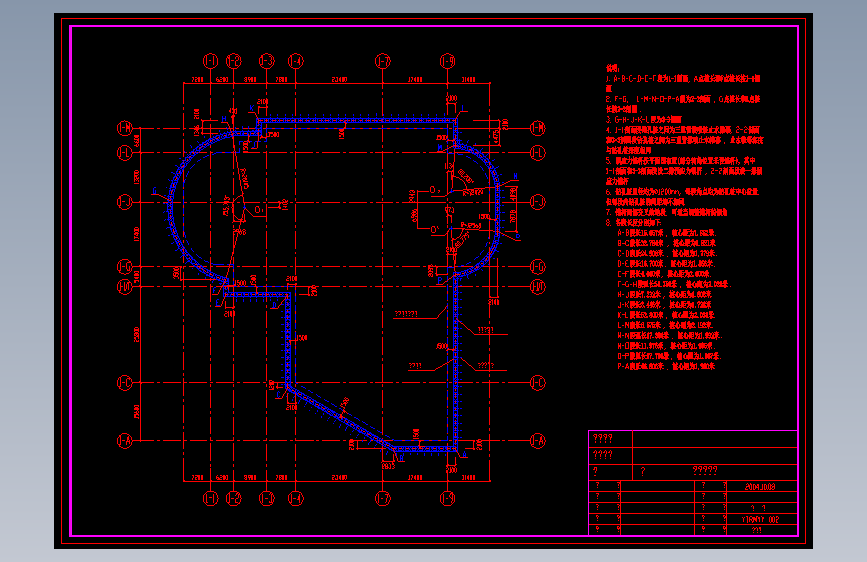Click the left-side 1-A axis bubble
867x562 pixels.
125,441
